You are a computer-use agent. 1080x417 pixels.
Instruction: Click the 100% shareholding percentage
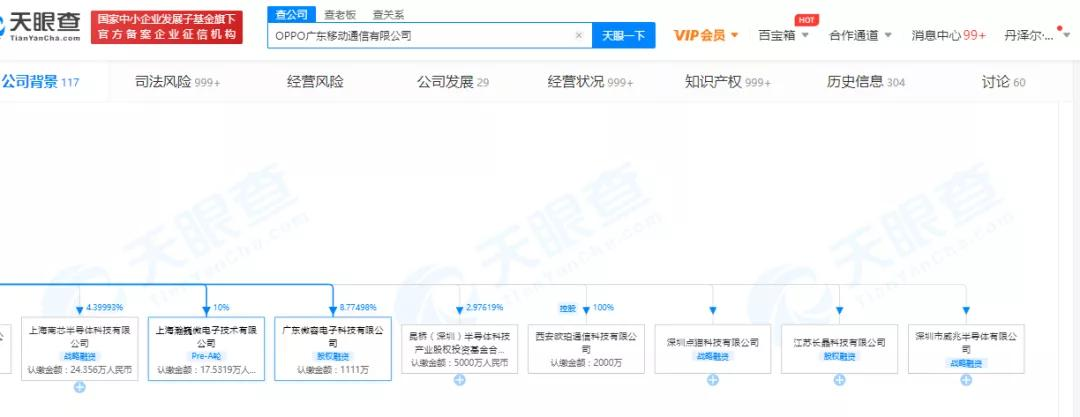pyautogui.click(x=603, y=307)
